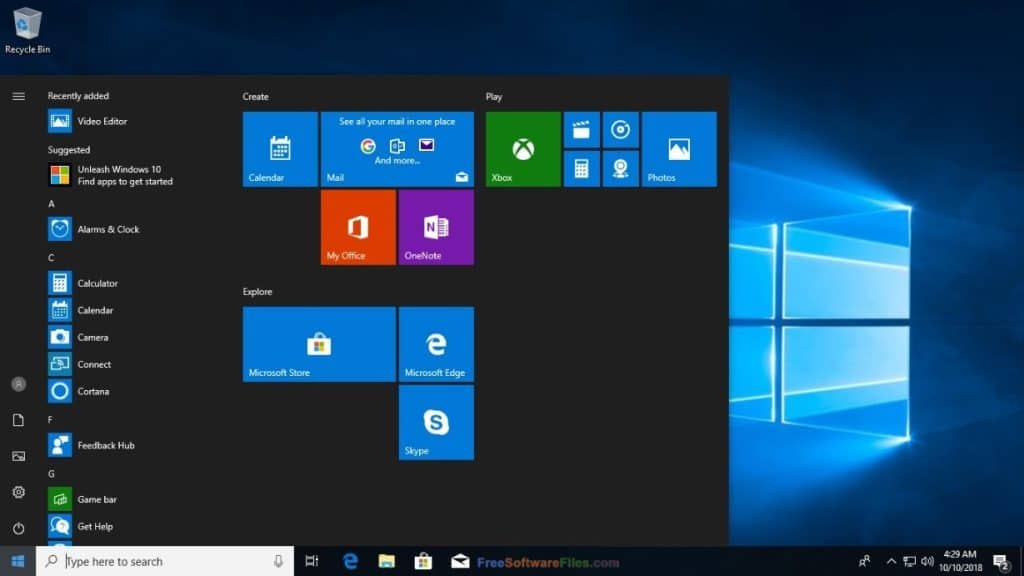Open the Calendar tile
The height and width of the screenshot is (576, 1024).
coord(280,149)
